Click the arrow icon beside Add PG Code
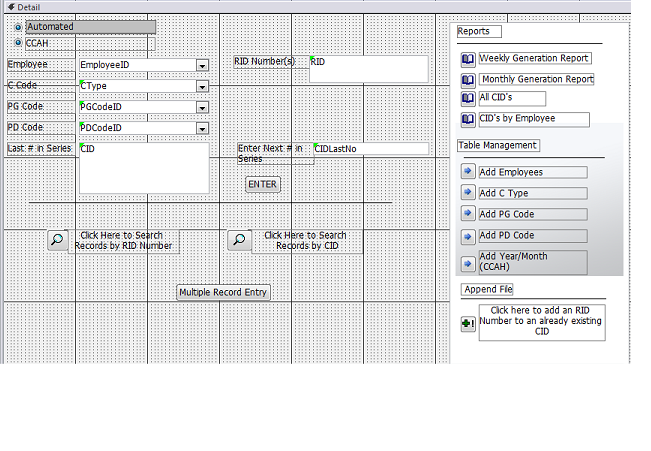This screenshot has width=651, height=451. [x=468, y=213]
